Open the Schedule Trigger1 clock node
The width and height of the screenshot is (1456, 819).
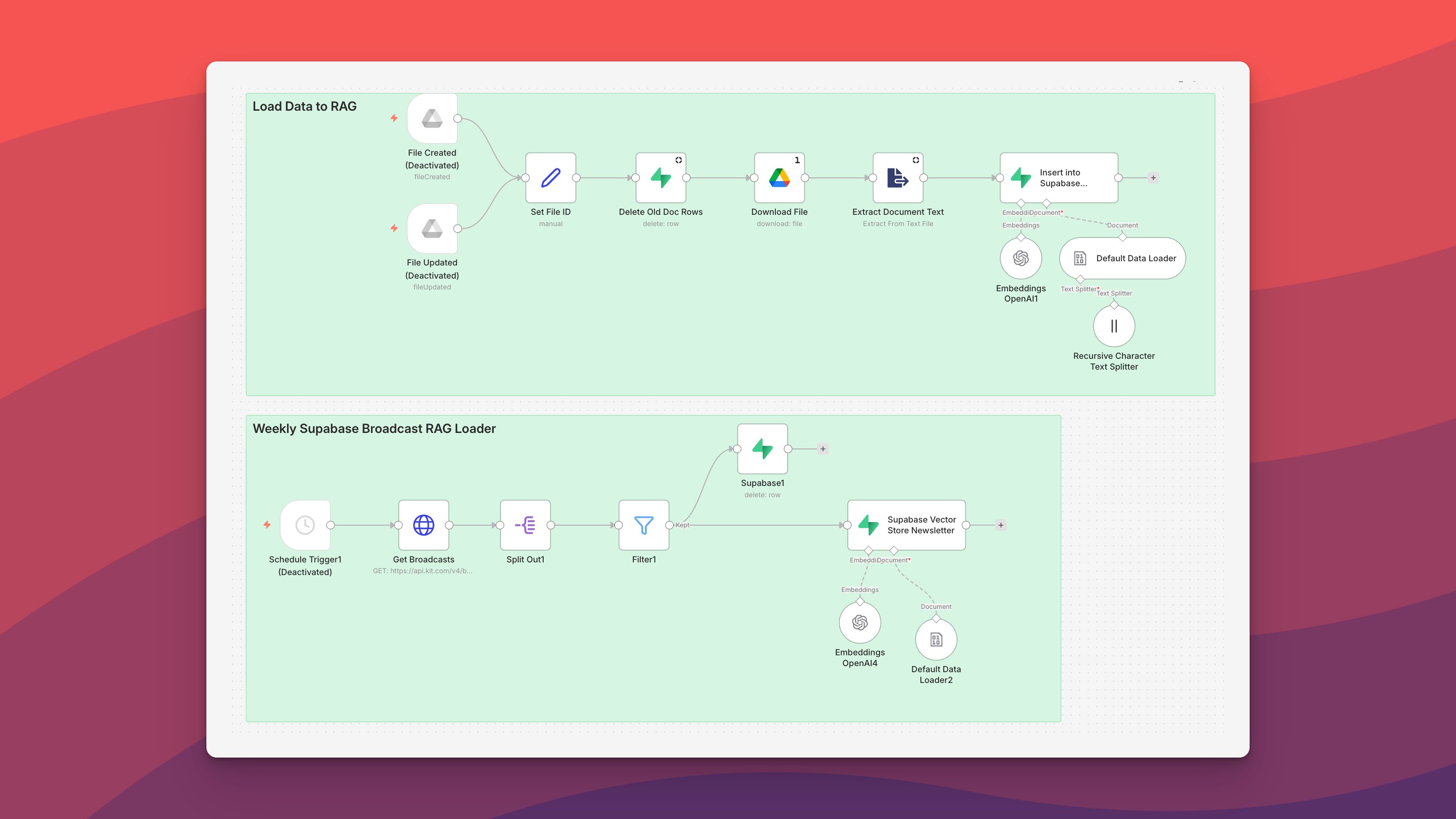click(x=305, y=525)
